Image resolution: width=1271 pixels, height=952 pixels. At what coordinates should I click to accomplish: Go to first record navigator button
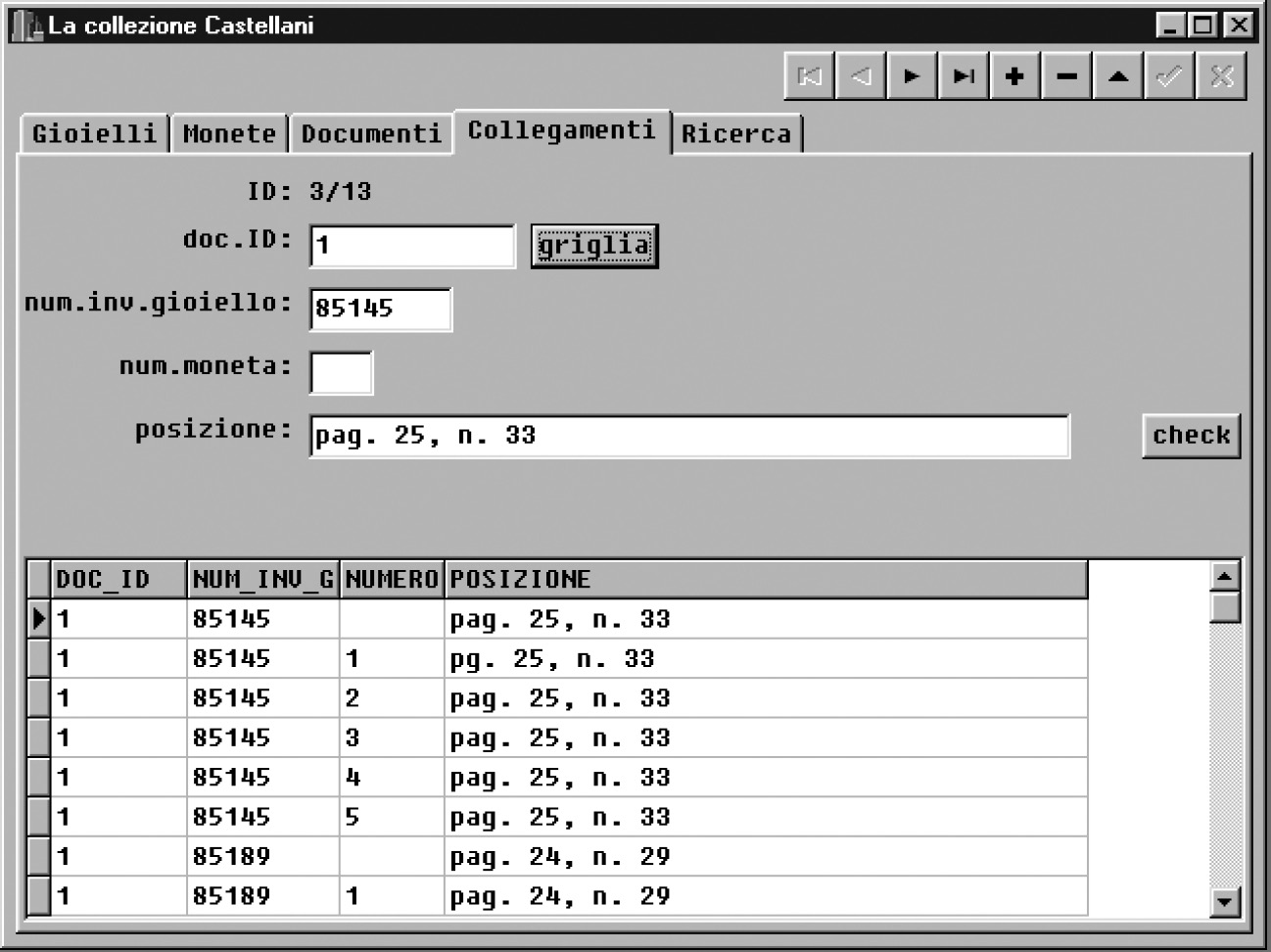tap(810, 76)
